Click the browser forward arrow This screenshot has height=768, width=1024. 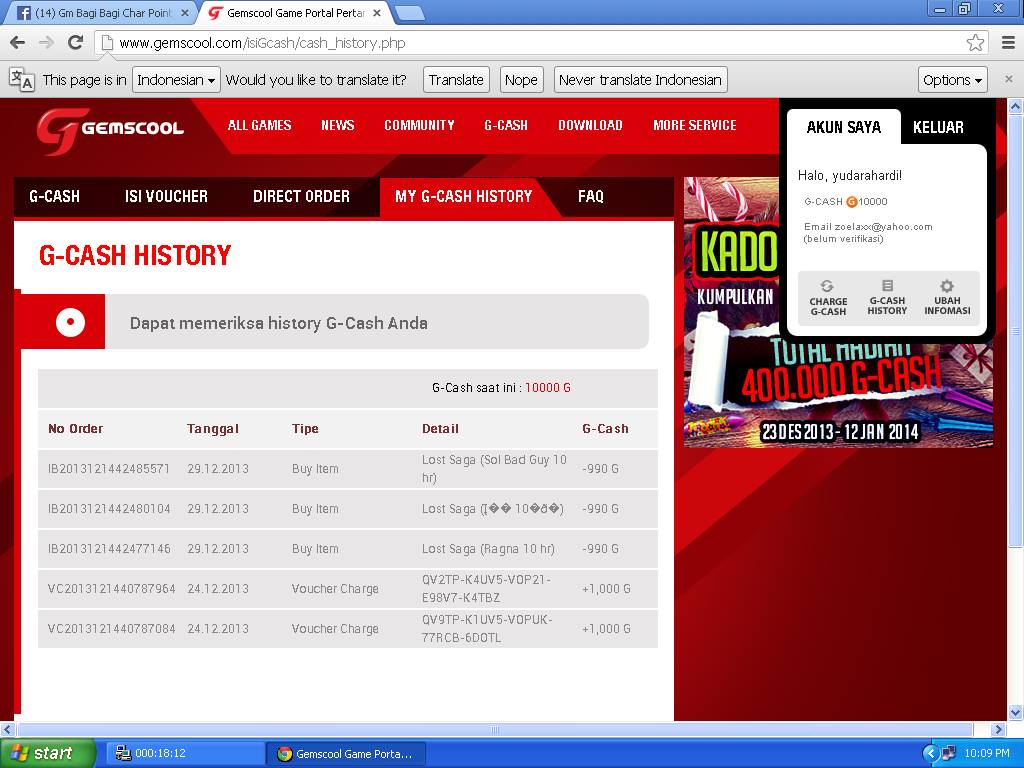coord(46,43)
